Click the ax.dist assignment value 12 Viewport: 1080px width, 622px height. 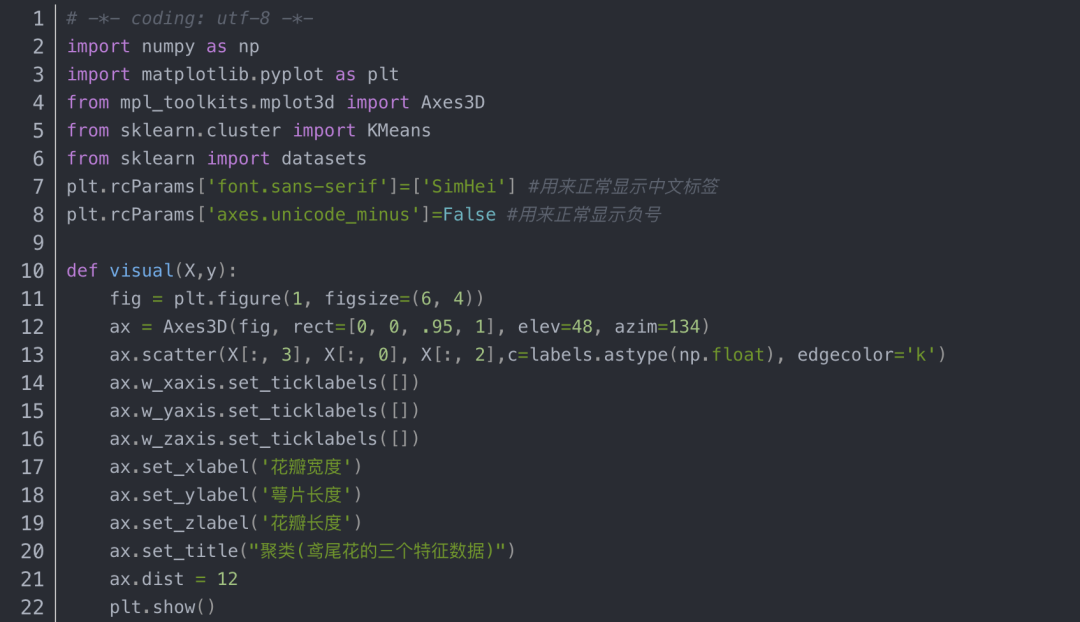pos(227,578)
